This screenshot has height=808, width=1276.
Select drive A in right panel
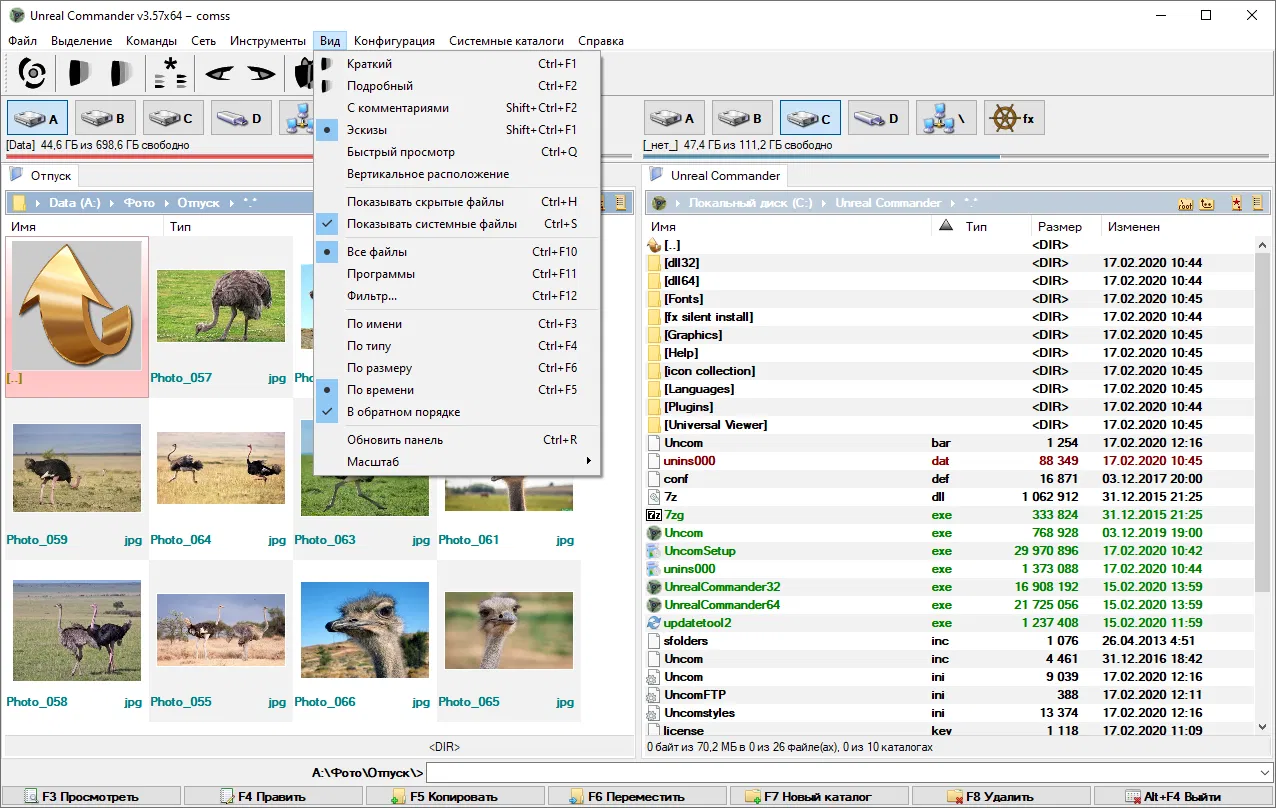pos(675,118)
